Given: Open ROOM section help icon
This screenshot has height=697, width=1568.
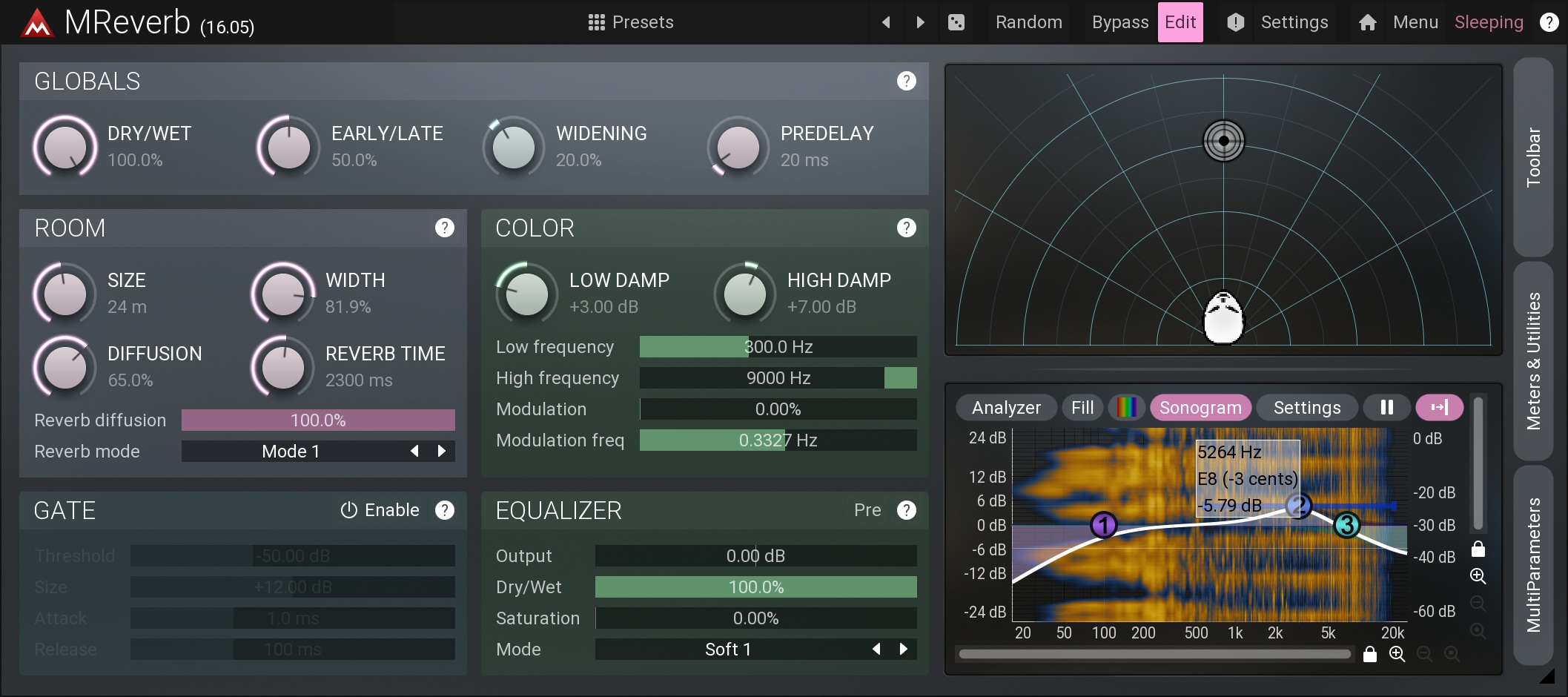Looking at the screenshot, I should [x=445, y=228].
